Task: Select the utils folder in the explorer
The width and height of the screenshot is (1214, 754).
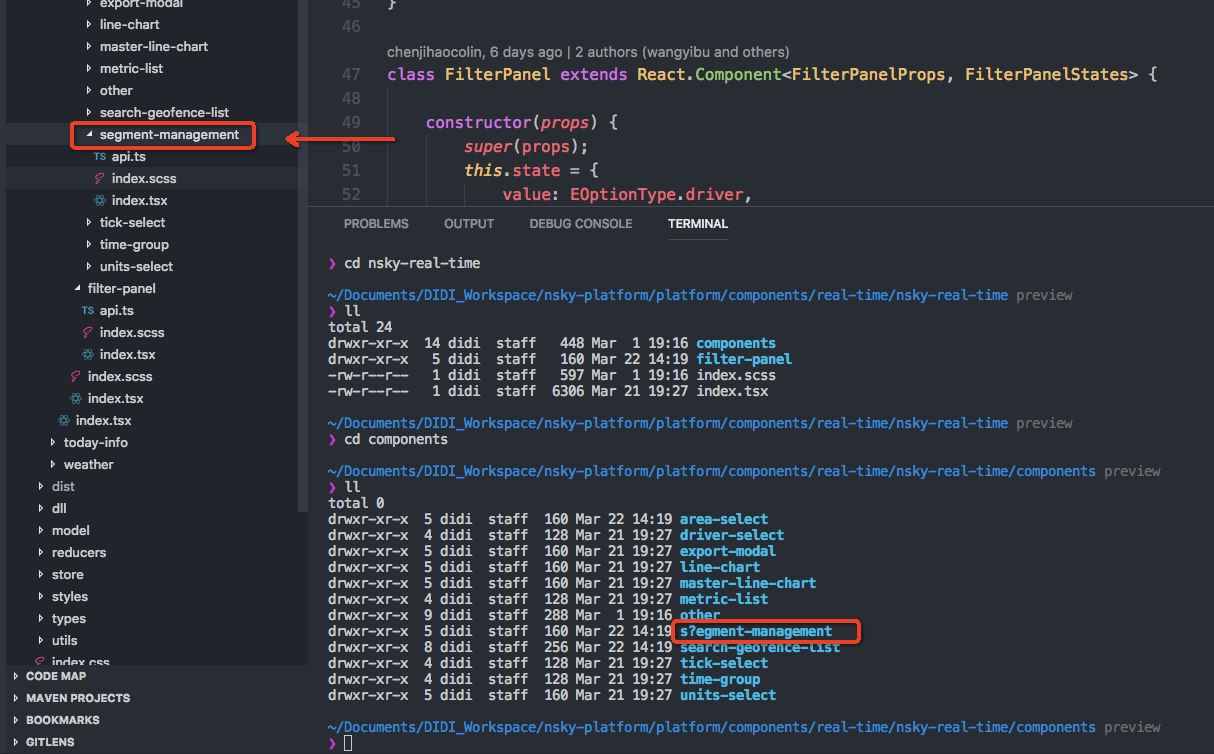Action: coord(65,641)
